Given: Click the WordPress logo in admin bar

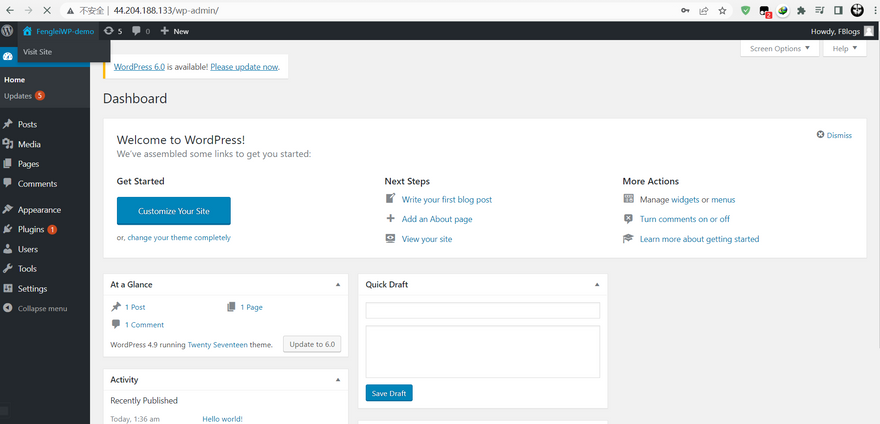Looking at the screenshot, I should (x=8, y=31).
